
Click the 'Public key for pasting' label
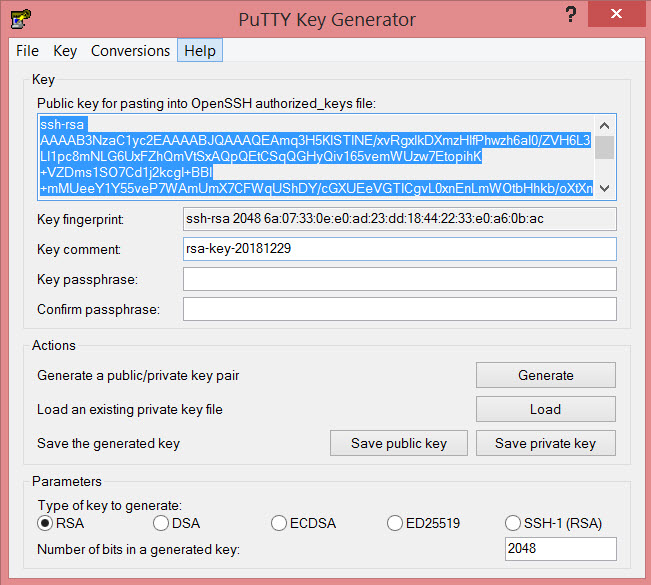(206, 103)
